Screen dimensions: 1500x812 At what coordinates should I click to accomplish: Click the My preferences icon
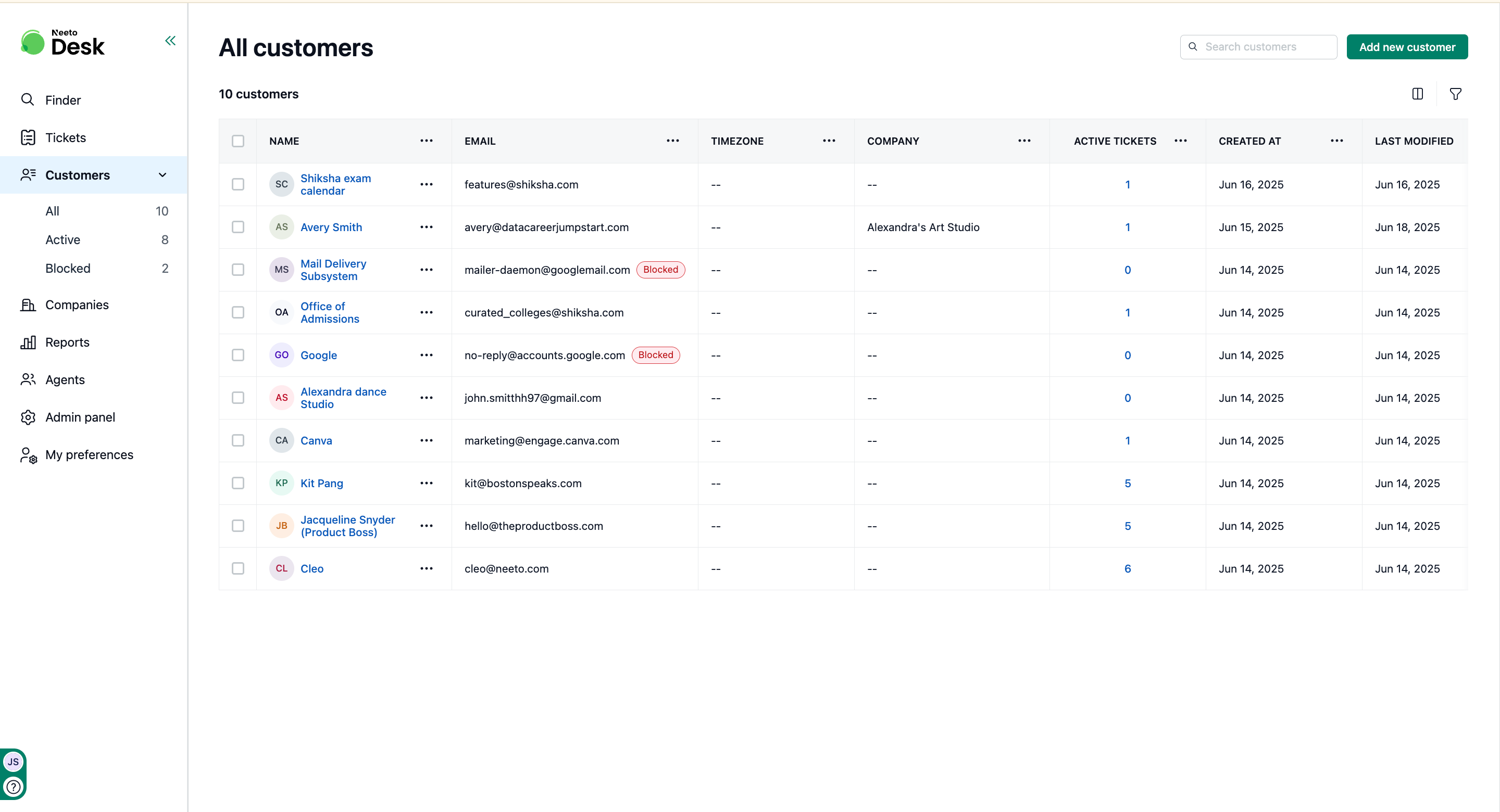[x=28, y=455]
